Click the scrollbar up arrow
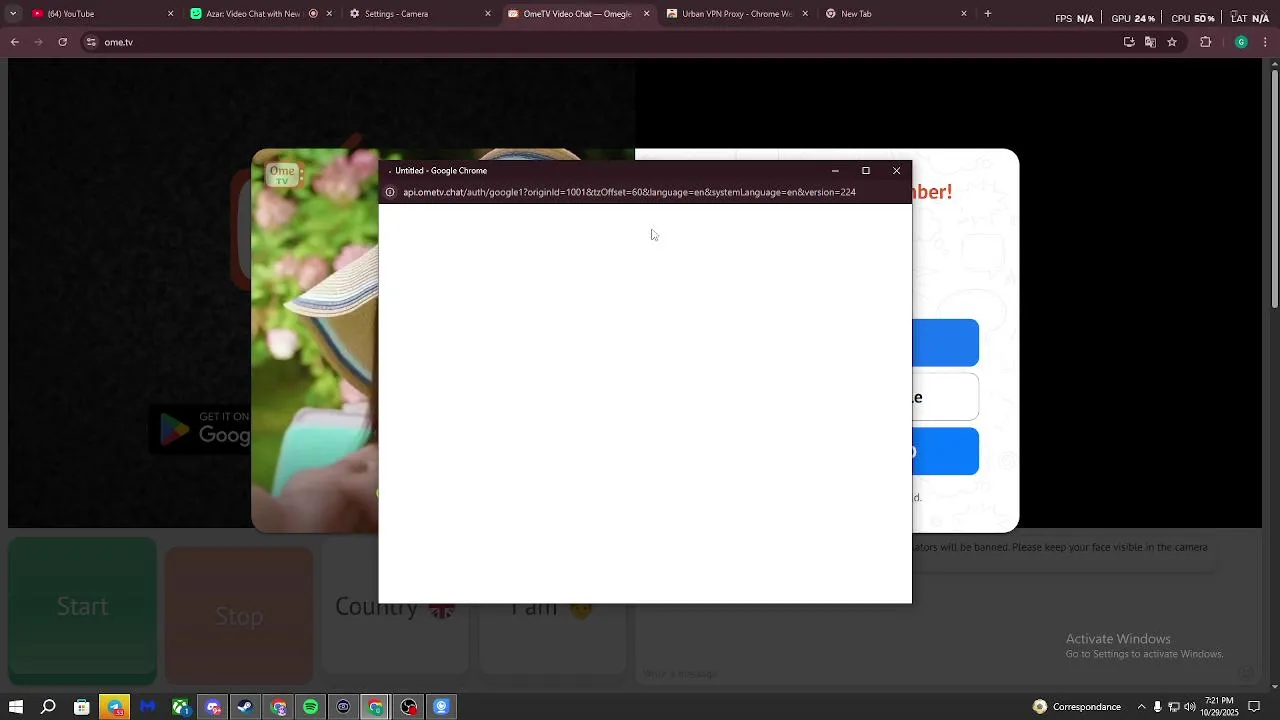This screenshot has height=720, width=1280. click(x=1274, y=66)
